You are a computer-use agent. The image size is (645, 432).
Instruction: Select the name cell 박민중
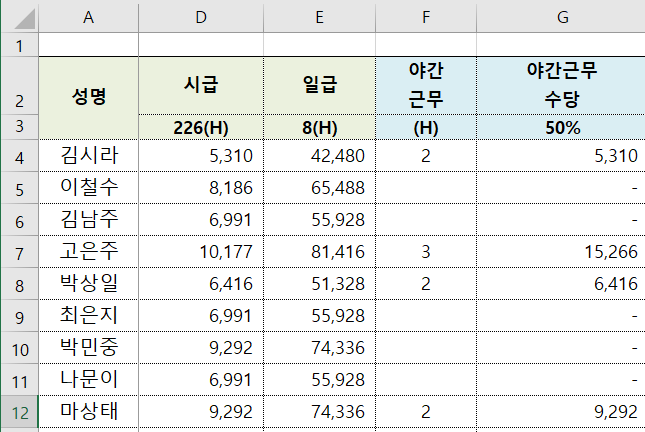(89, 348)
